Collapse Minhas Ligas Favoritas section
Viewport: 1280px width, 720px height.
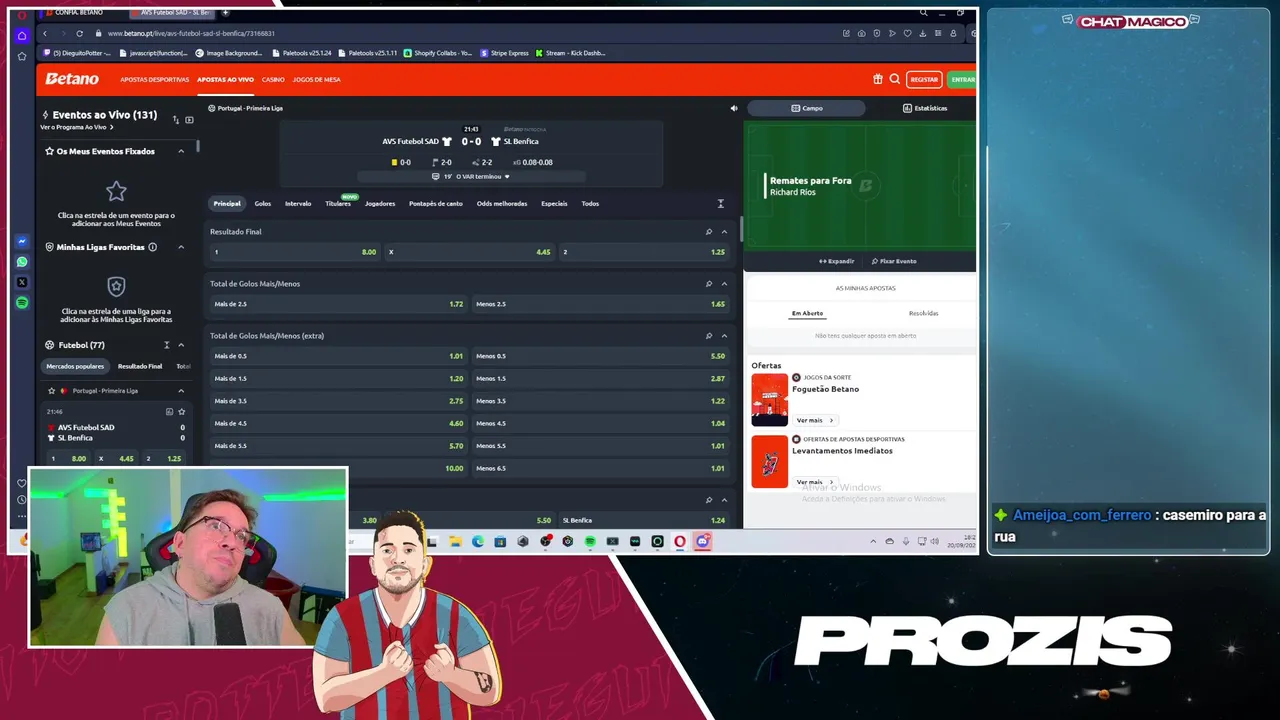pyautogui.click(x=181, y=247)
